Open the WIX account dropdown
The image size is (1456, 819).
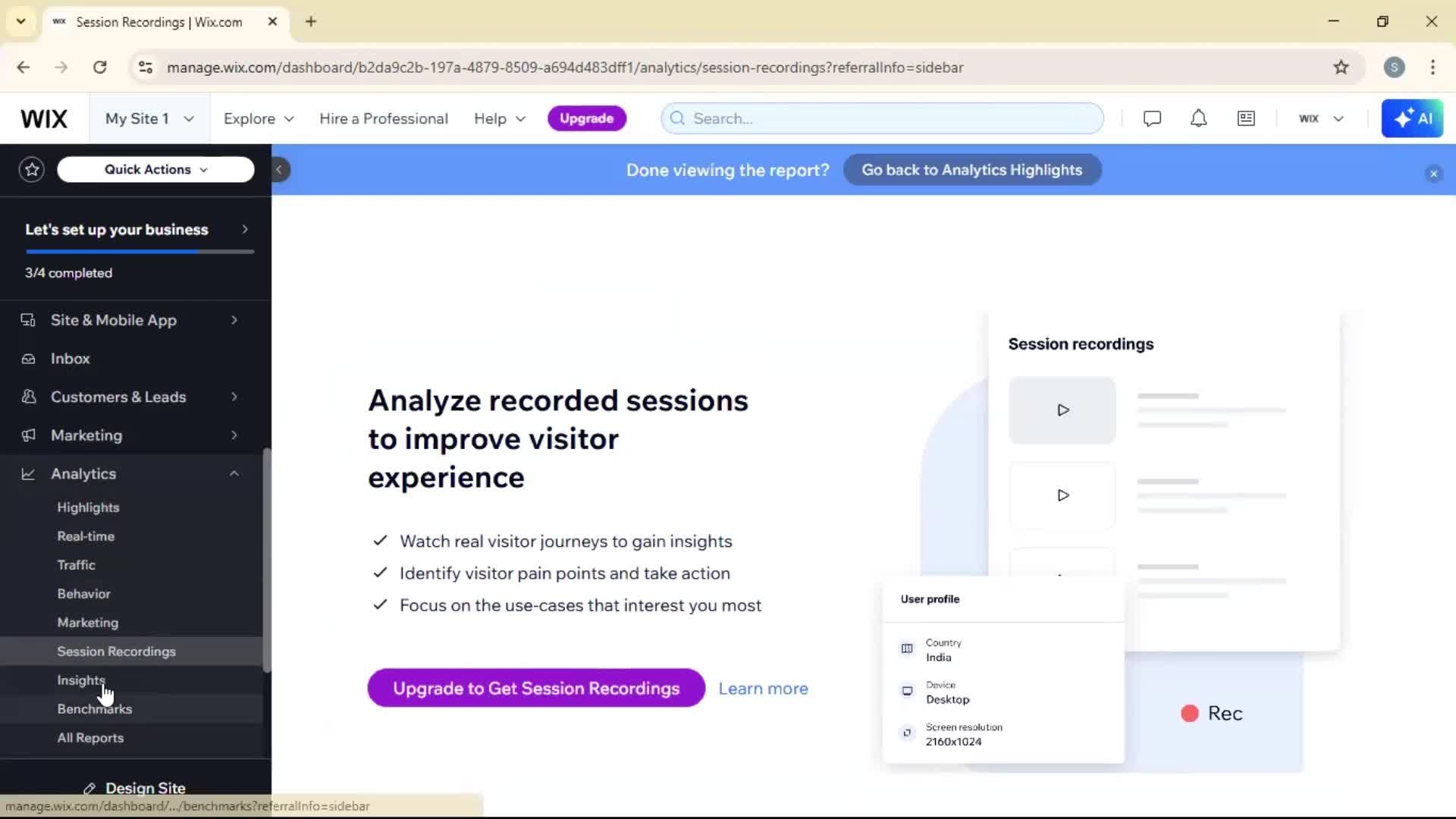point(1321,118)
